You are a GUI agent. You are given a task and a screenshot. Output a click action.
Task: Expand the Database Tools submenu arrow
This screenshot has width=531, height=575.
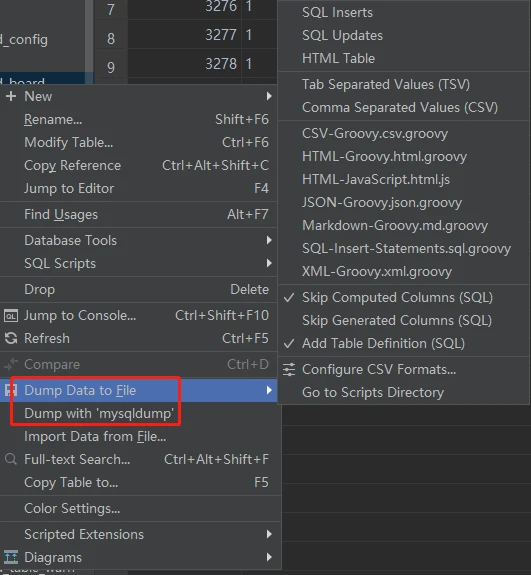270,240
